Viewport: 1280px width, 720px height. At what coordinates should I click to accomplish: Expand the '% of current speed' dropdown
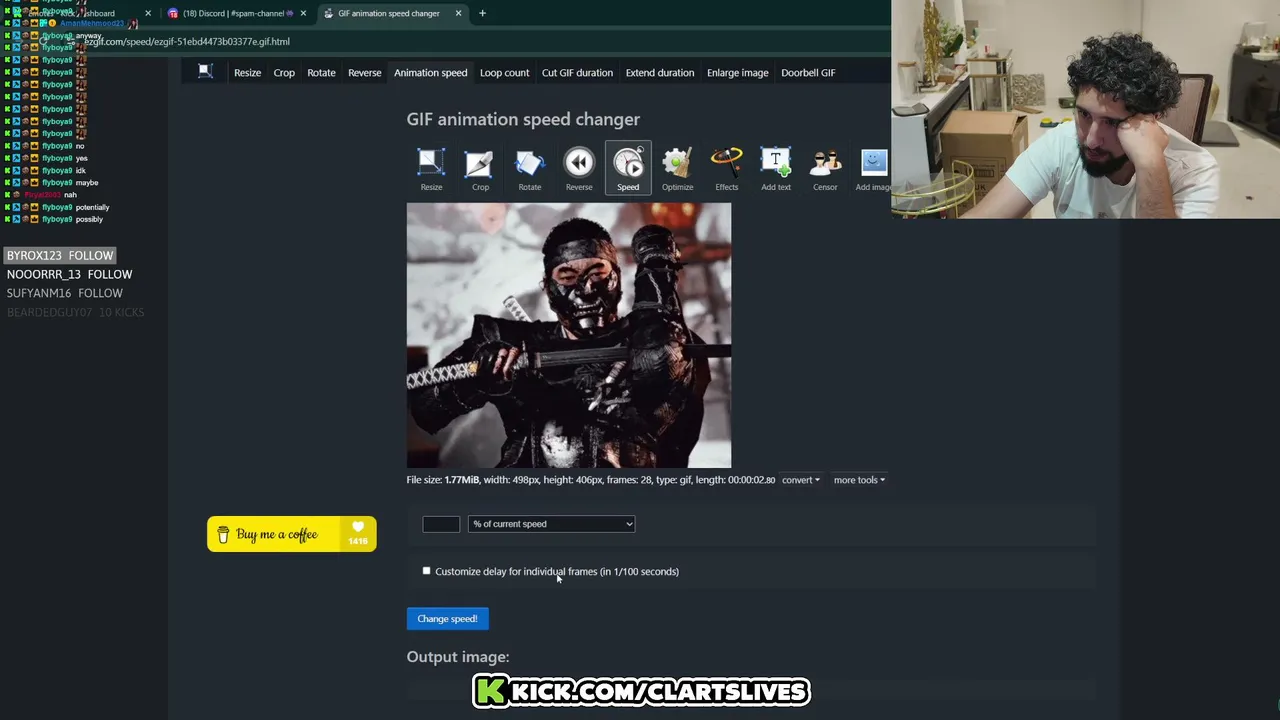[551, 524]
